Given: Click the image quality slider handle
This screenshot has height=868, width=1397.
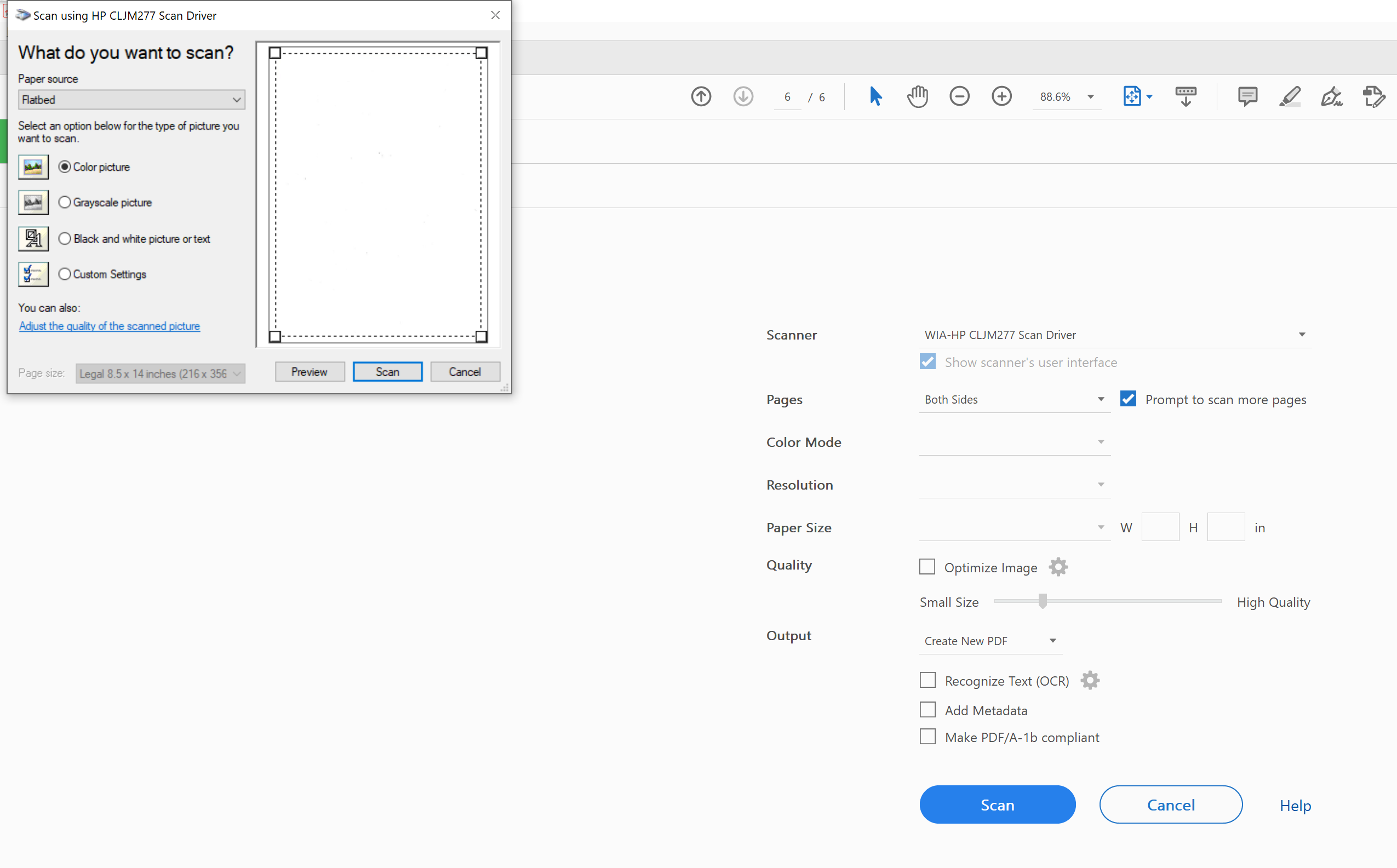Looking at the screenshot, I should (x=1043, y=601).
